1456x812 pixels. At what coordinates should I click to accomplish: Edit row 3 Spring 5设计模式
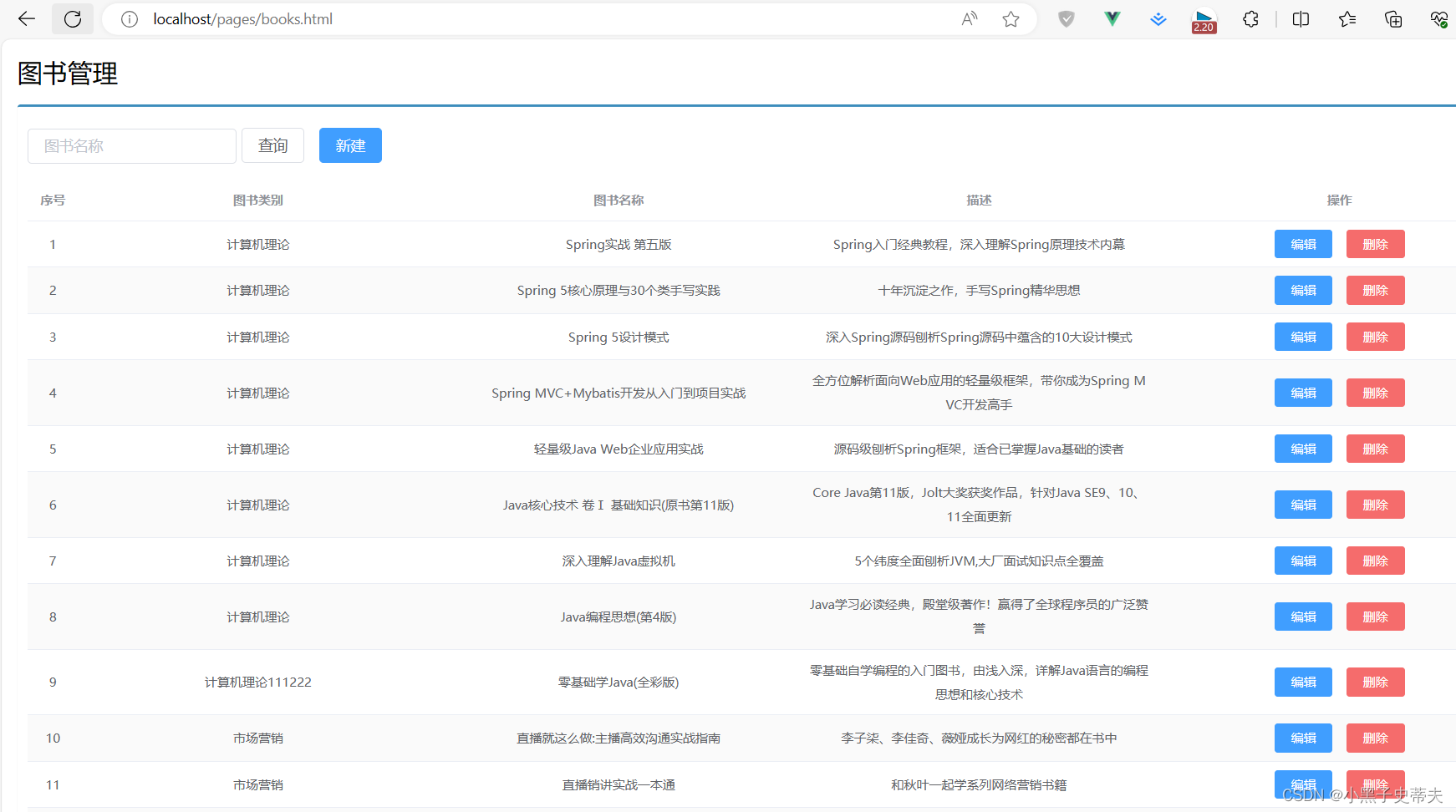pos(1303,337)
